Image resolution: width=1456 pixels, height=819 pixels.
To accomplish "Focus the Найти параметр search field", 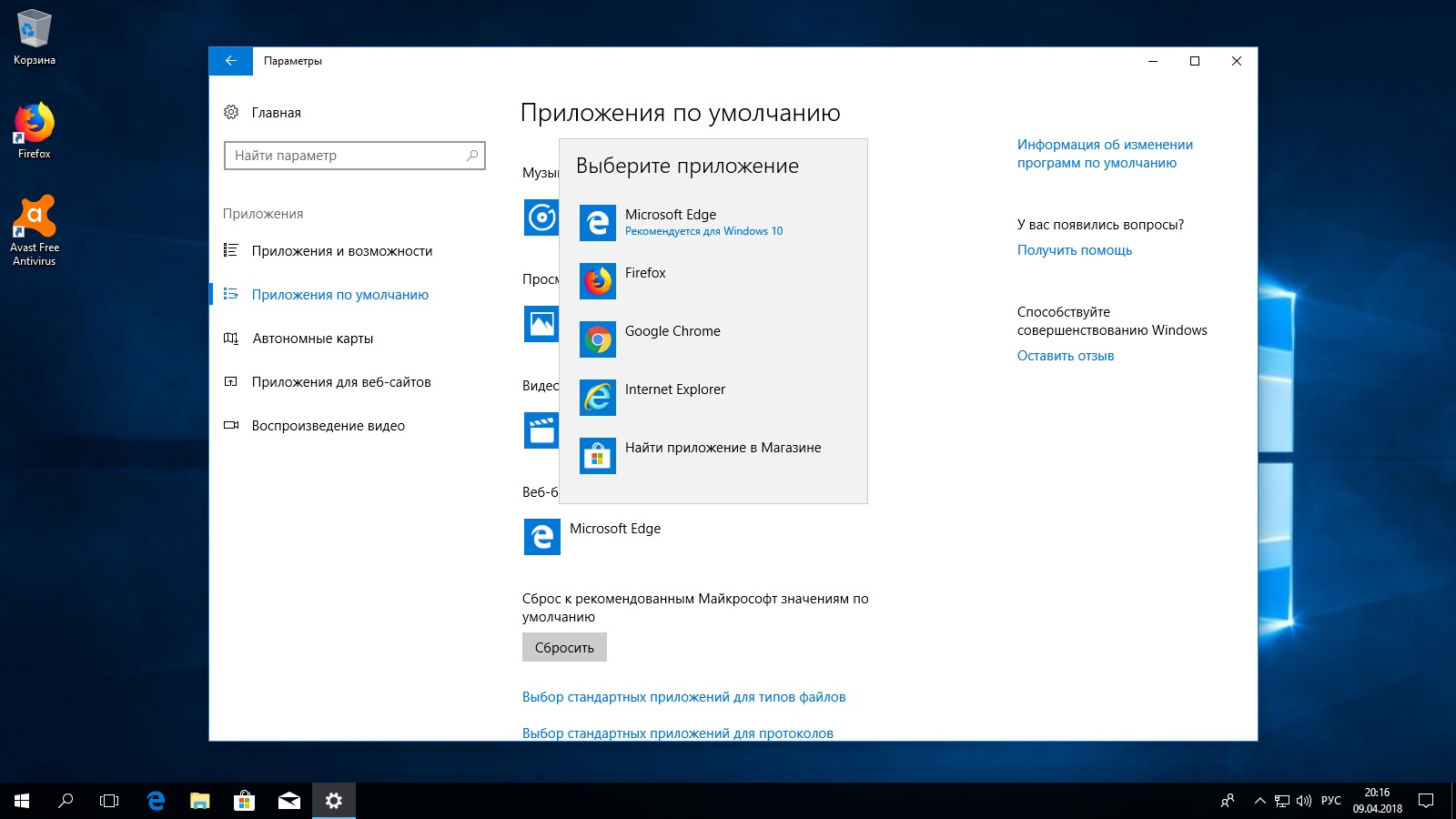I will tap(355, 156).
